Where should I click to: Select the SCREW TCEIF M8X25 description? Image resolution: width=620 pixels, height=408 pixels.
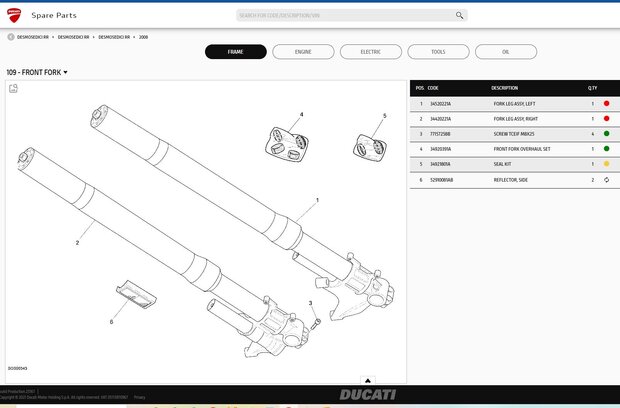pos(514,134)
